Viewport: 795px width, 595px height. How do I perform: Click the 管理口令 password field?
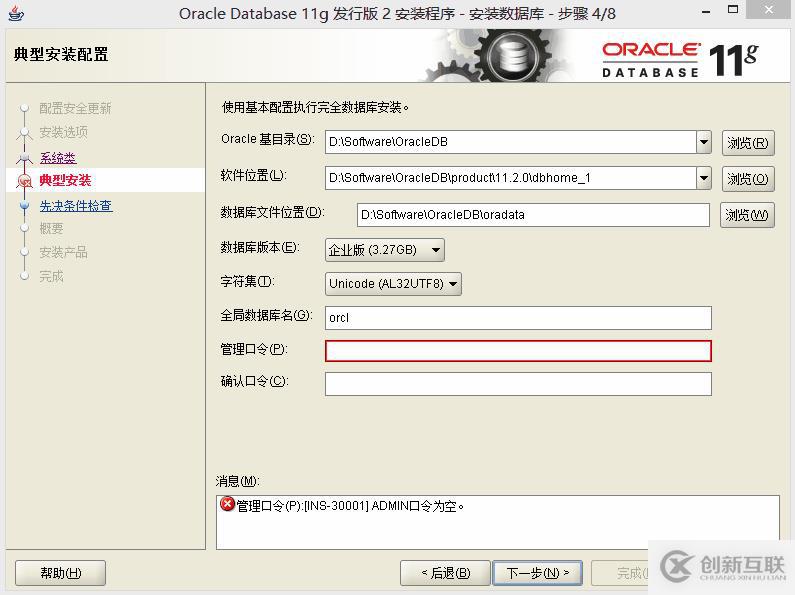point(518,351)
